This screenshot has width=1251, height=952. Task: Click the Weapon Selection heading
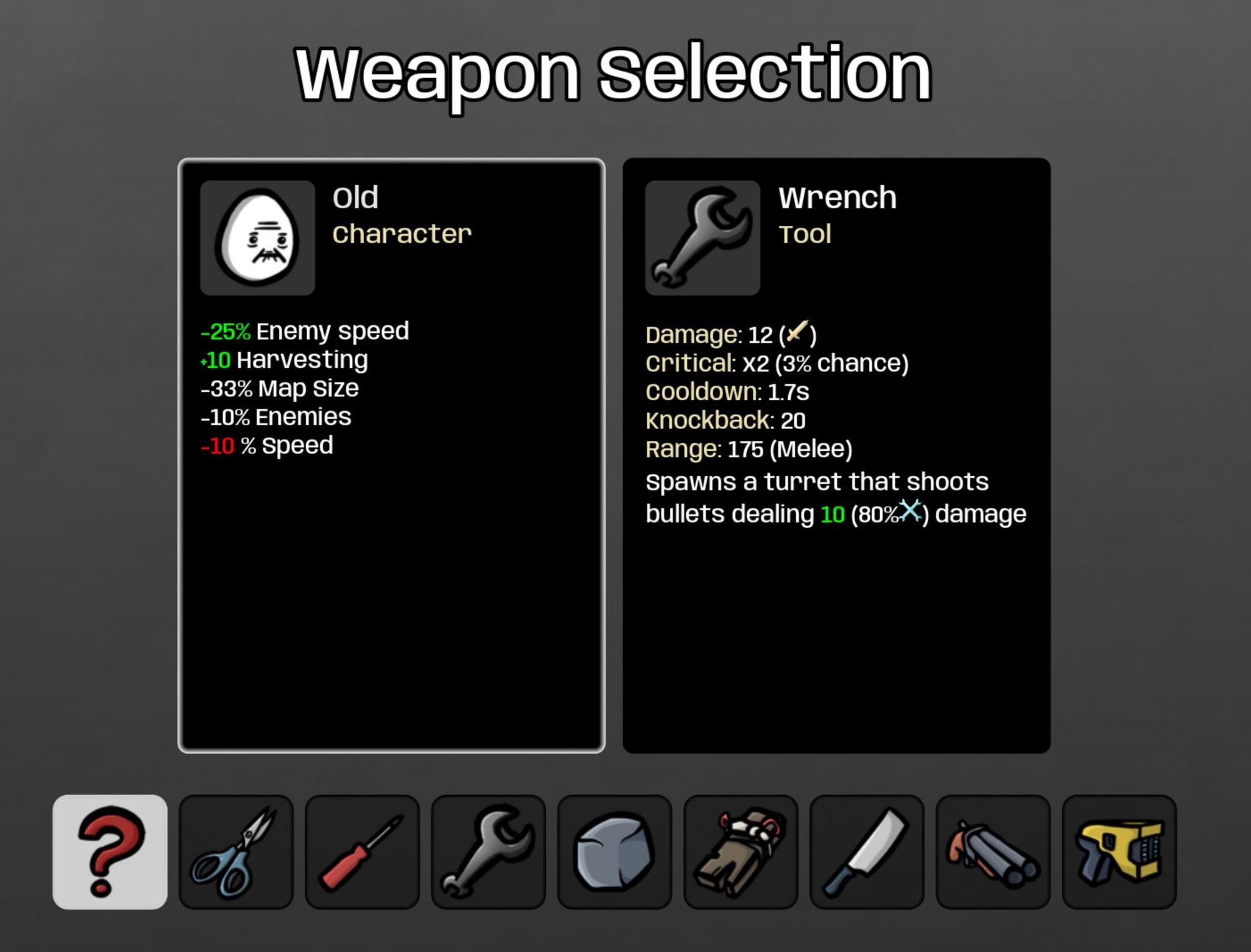pyautogui.click(x=614, y=74)
